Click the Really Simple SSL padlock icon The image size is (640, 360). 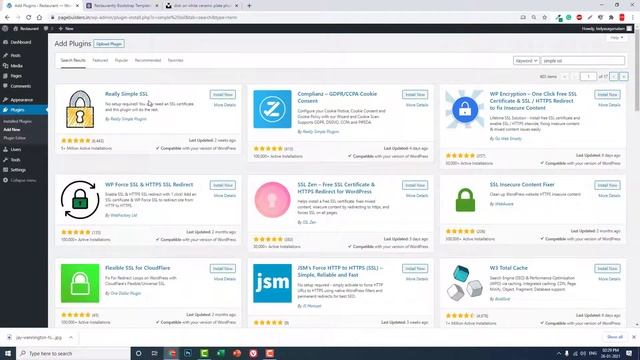tap(80, 109)
